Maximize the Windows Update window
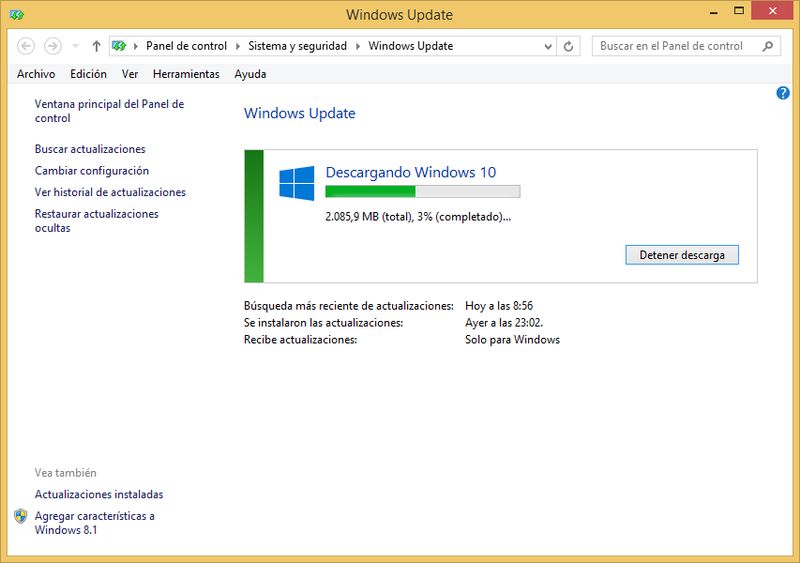The image size is (800, 563). (x=739, y=11)
